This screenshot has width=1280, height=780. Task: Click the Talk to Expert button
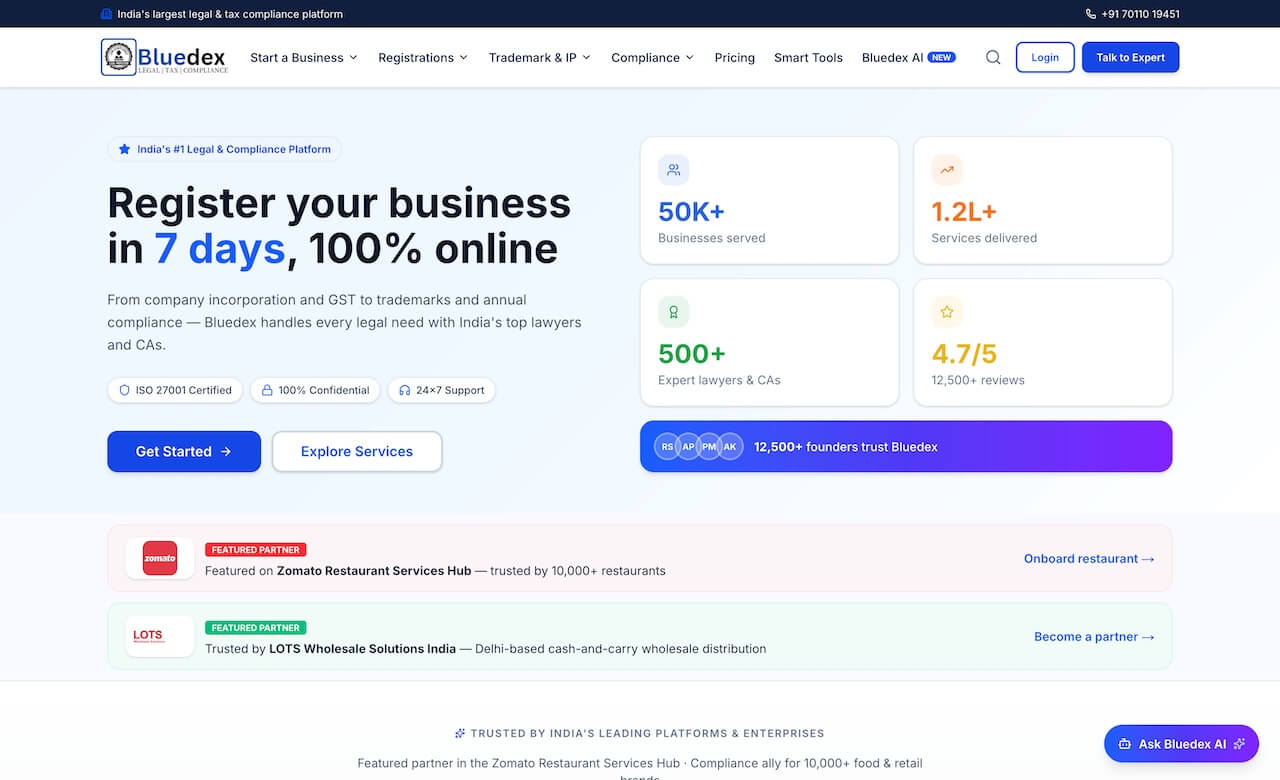coord(1130,57)
